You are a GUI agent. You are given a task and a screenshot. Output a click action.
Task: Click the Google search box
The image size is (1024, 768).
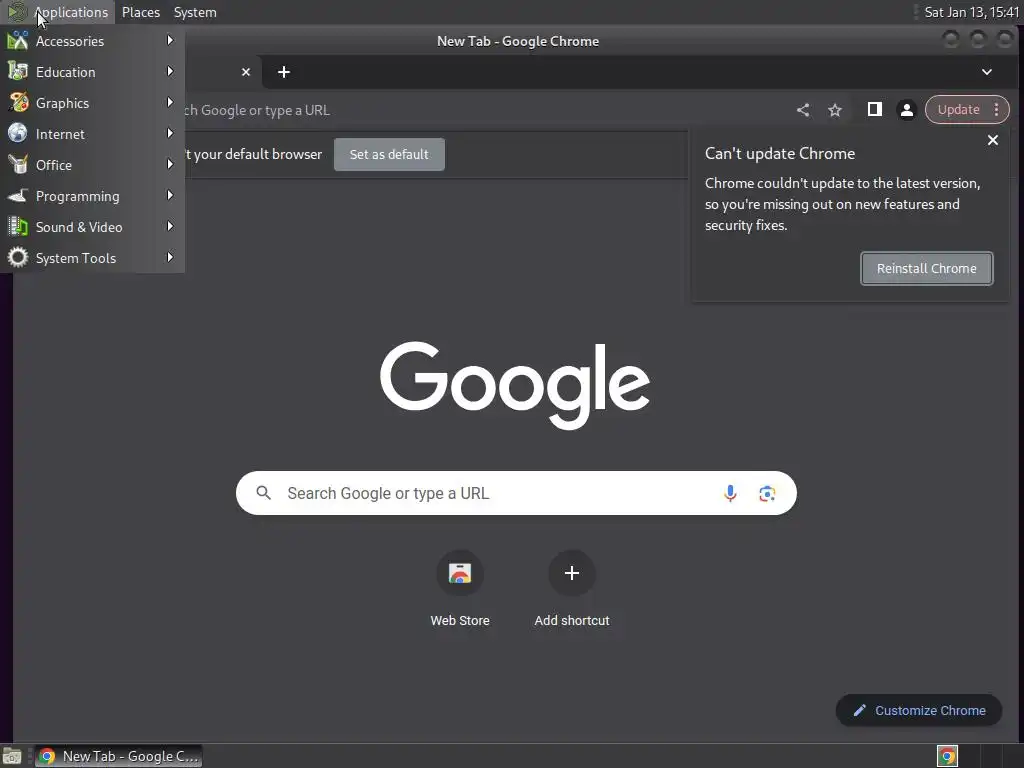(x=516, y=493)
